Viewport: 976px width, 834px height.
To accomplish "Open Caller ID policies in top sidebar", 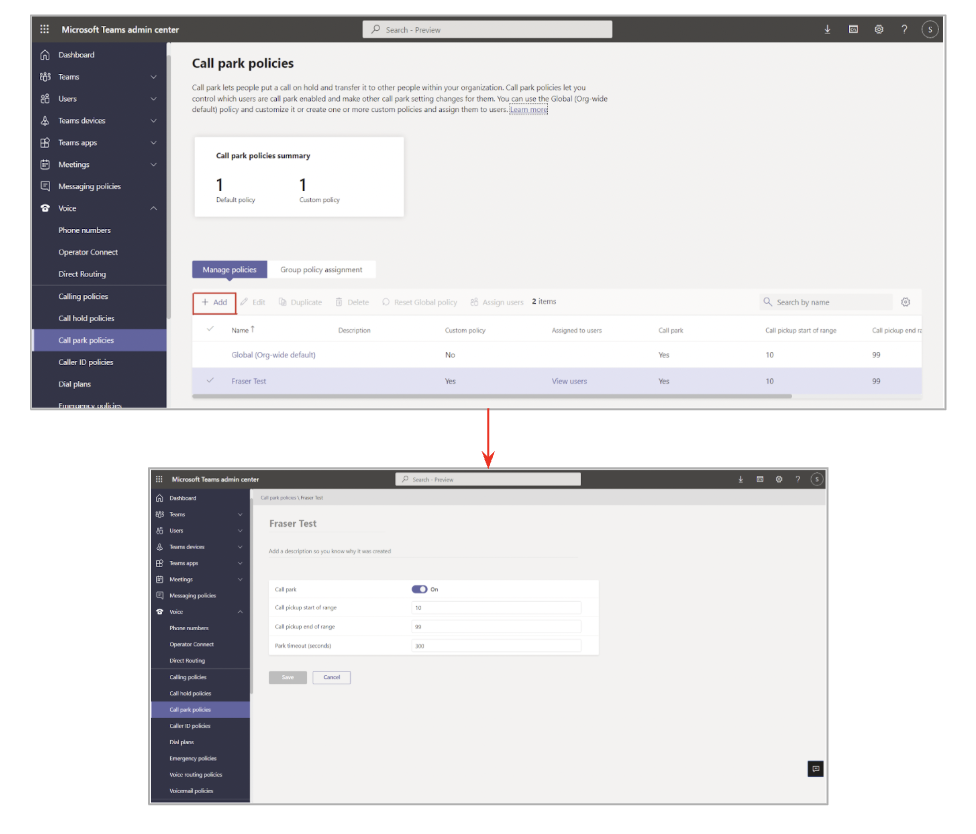I will pos(86,362).
